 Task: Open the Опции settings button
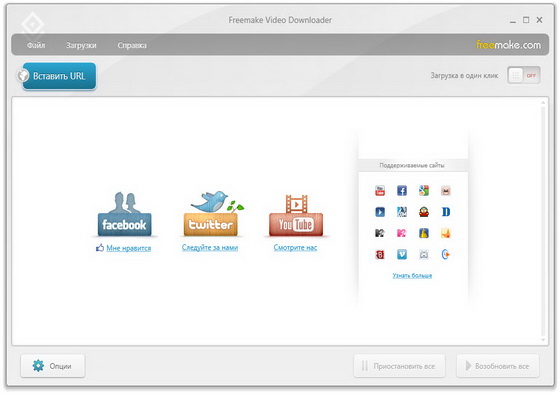pyautogui.click(x=52, y=366)
